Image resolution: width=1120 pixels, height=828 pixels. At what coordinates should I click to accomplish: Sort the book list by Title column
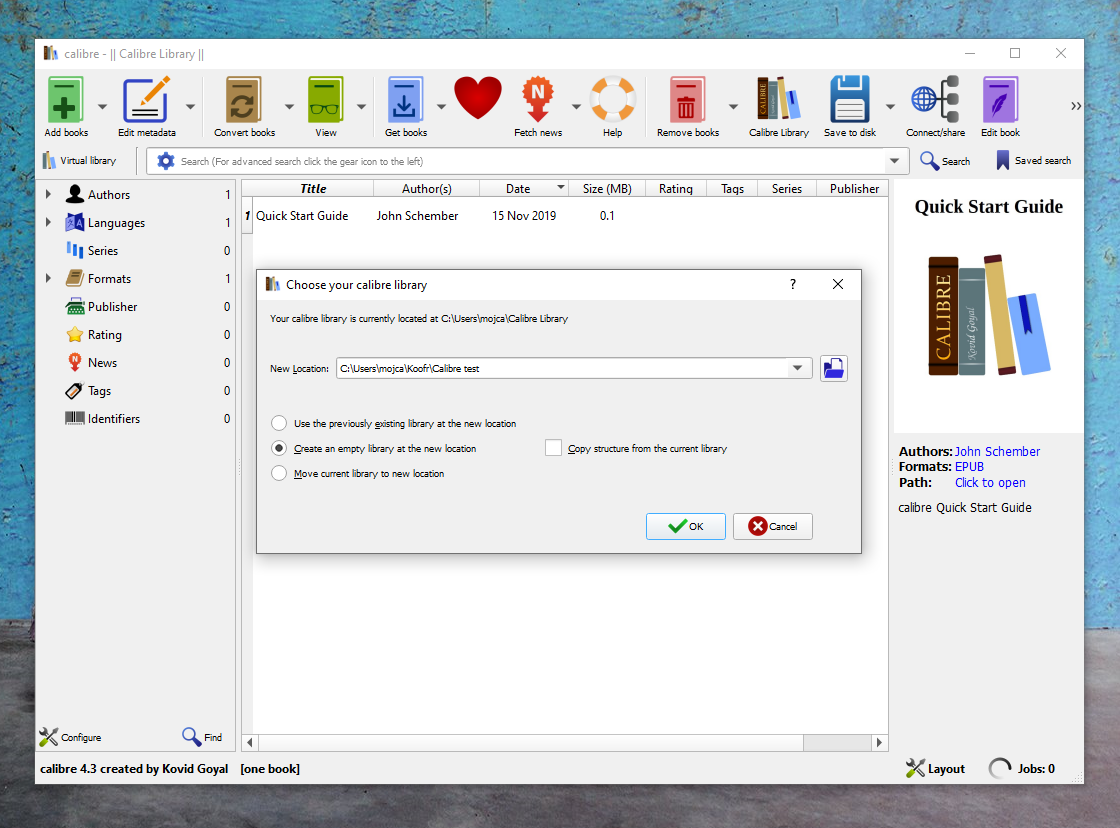pos(313,189)
